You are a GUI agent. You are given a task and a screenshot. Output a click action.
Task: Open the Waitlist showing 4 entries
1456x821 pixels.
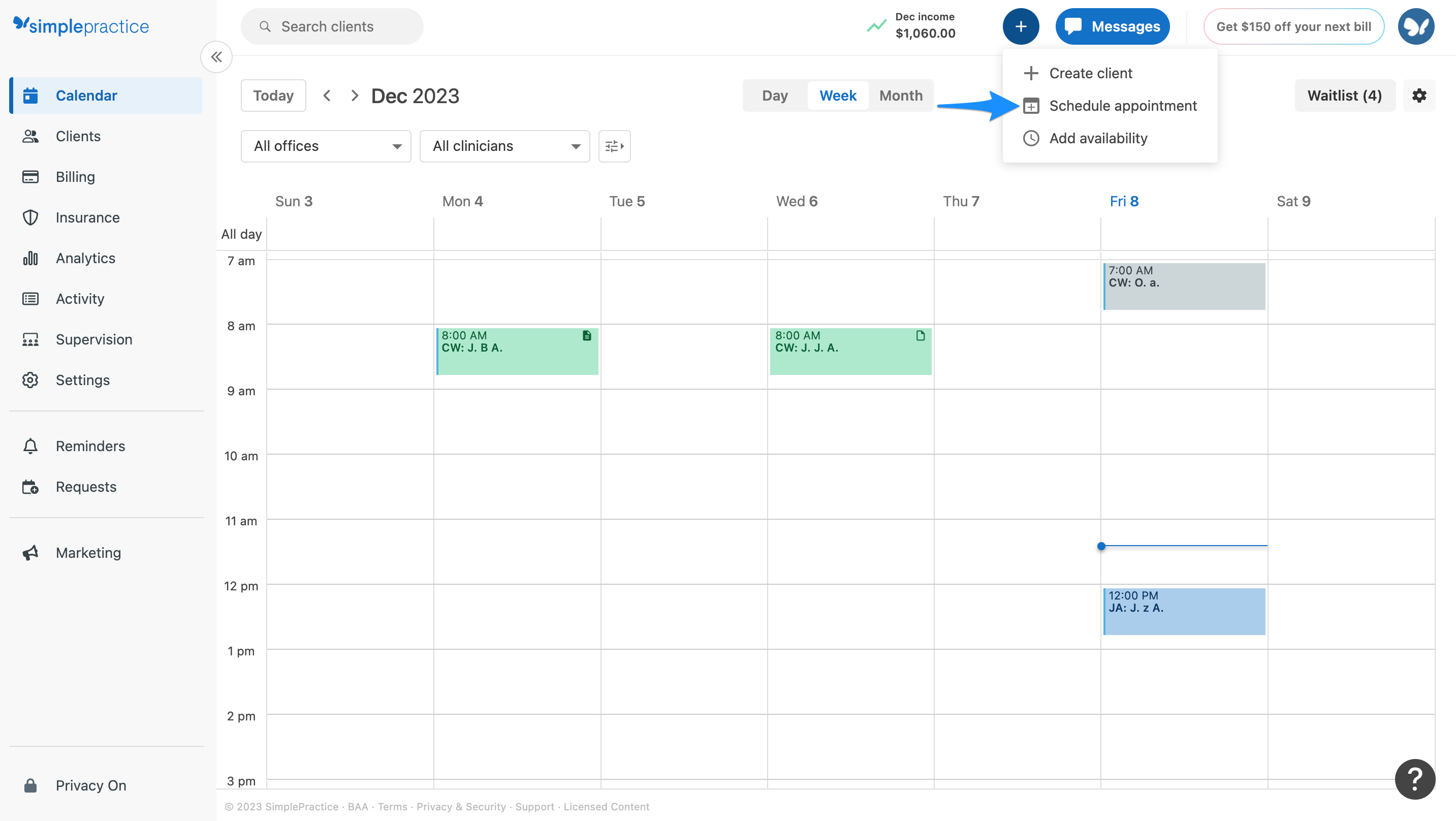point(1344,95)
